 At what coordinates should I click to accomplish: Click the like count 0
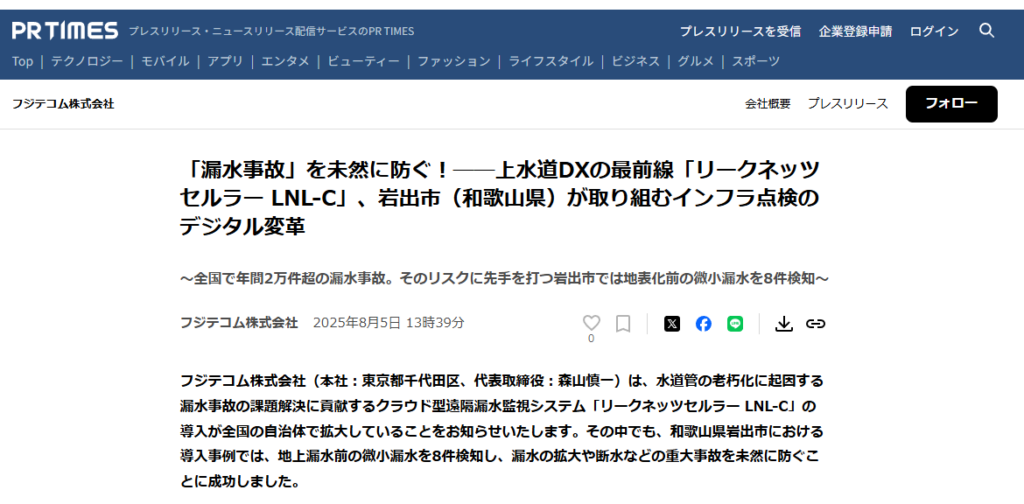click(591, 339)
